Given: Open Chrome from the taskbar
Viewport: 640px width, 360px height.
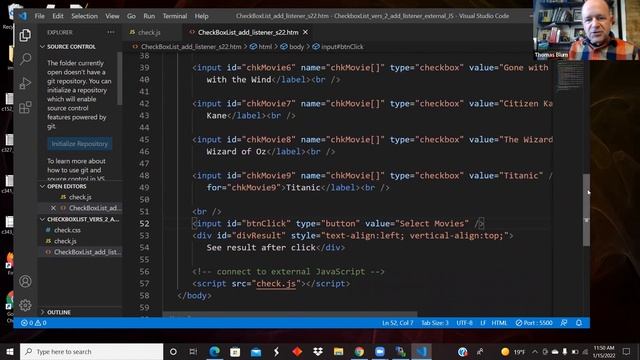Looking at the screenshot, I should click(x=359, y=351).
